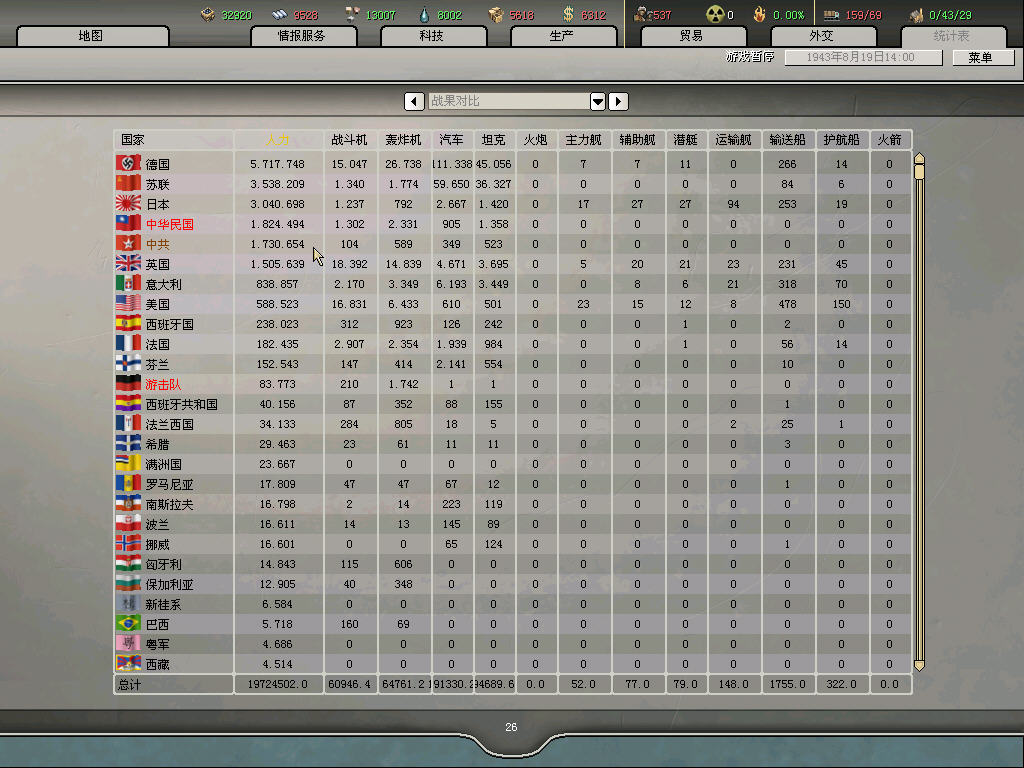Click the message counter 26 at bottom
The image size is (1024, 768).
click(x=511, y=727)
